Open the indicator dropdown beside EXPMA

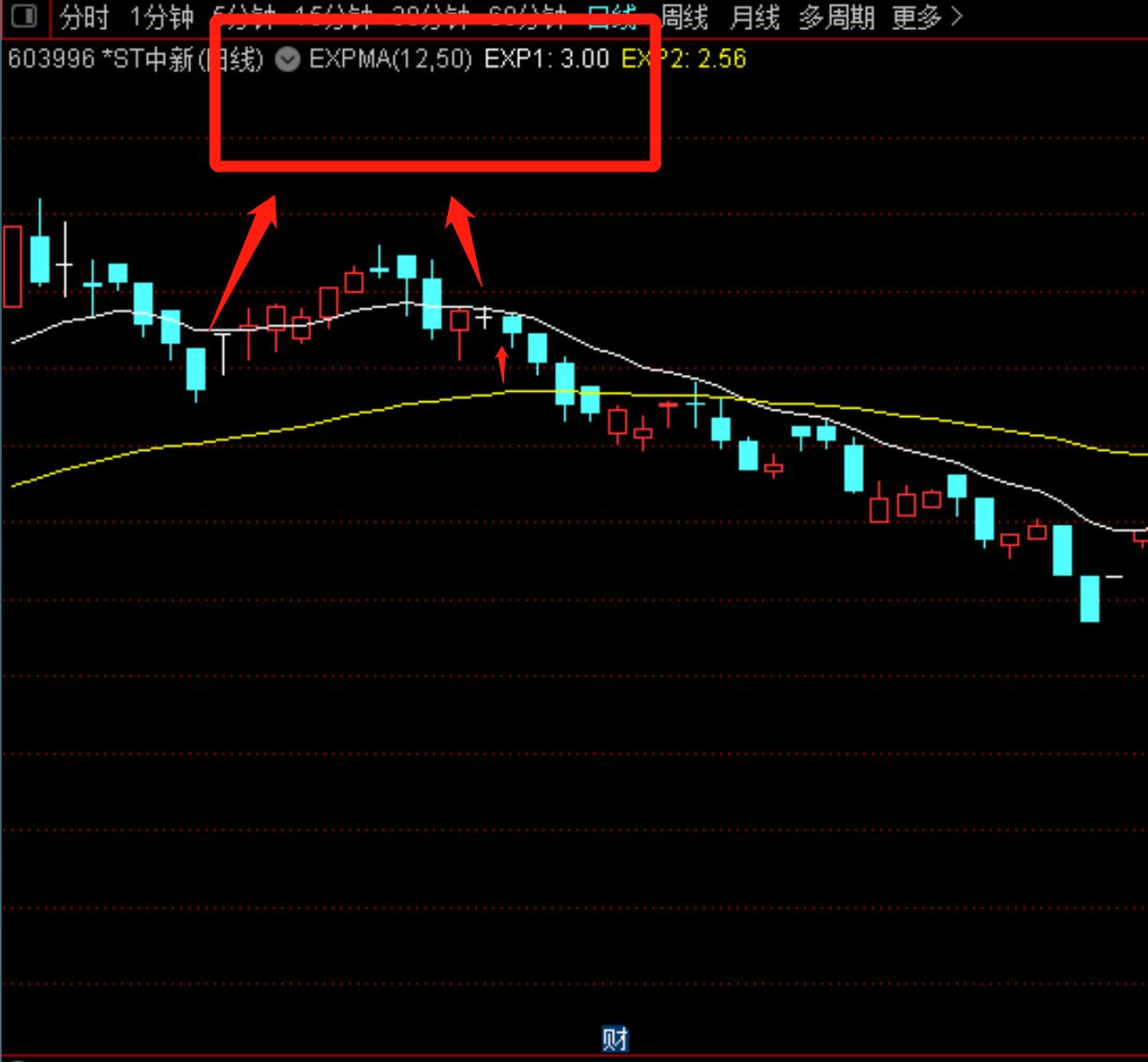[288, 60]
